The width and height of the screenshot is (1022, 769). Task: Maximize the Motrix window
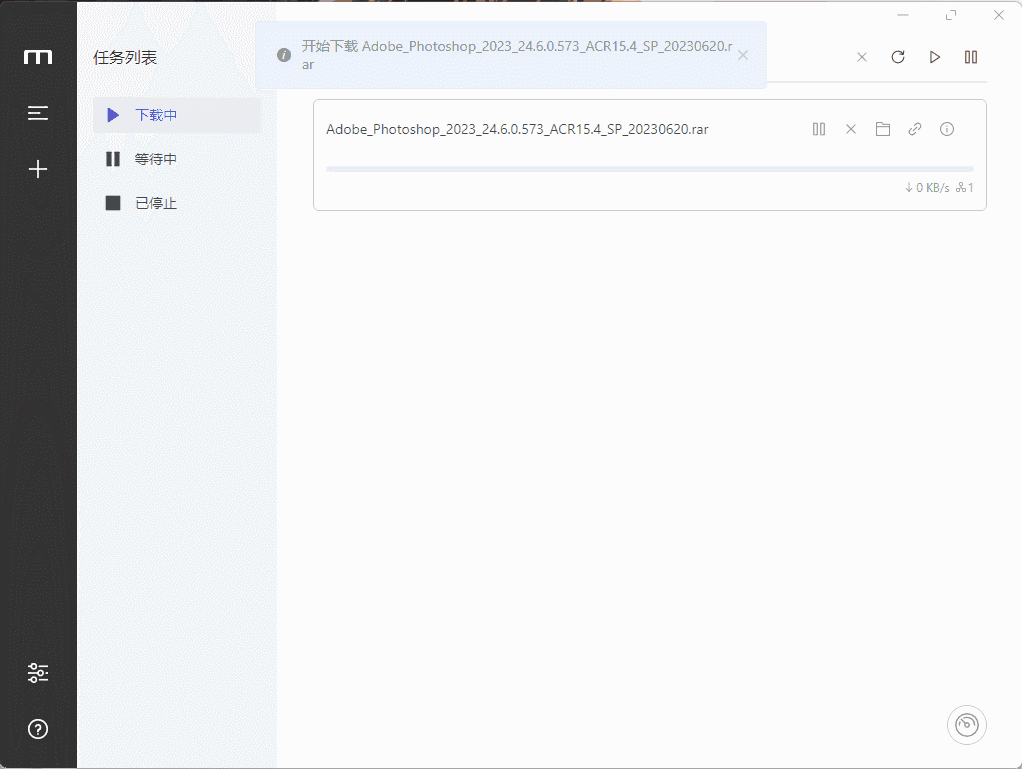pos(951,15)
